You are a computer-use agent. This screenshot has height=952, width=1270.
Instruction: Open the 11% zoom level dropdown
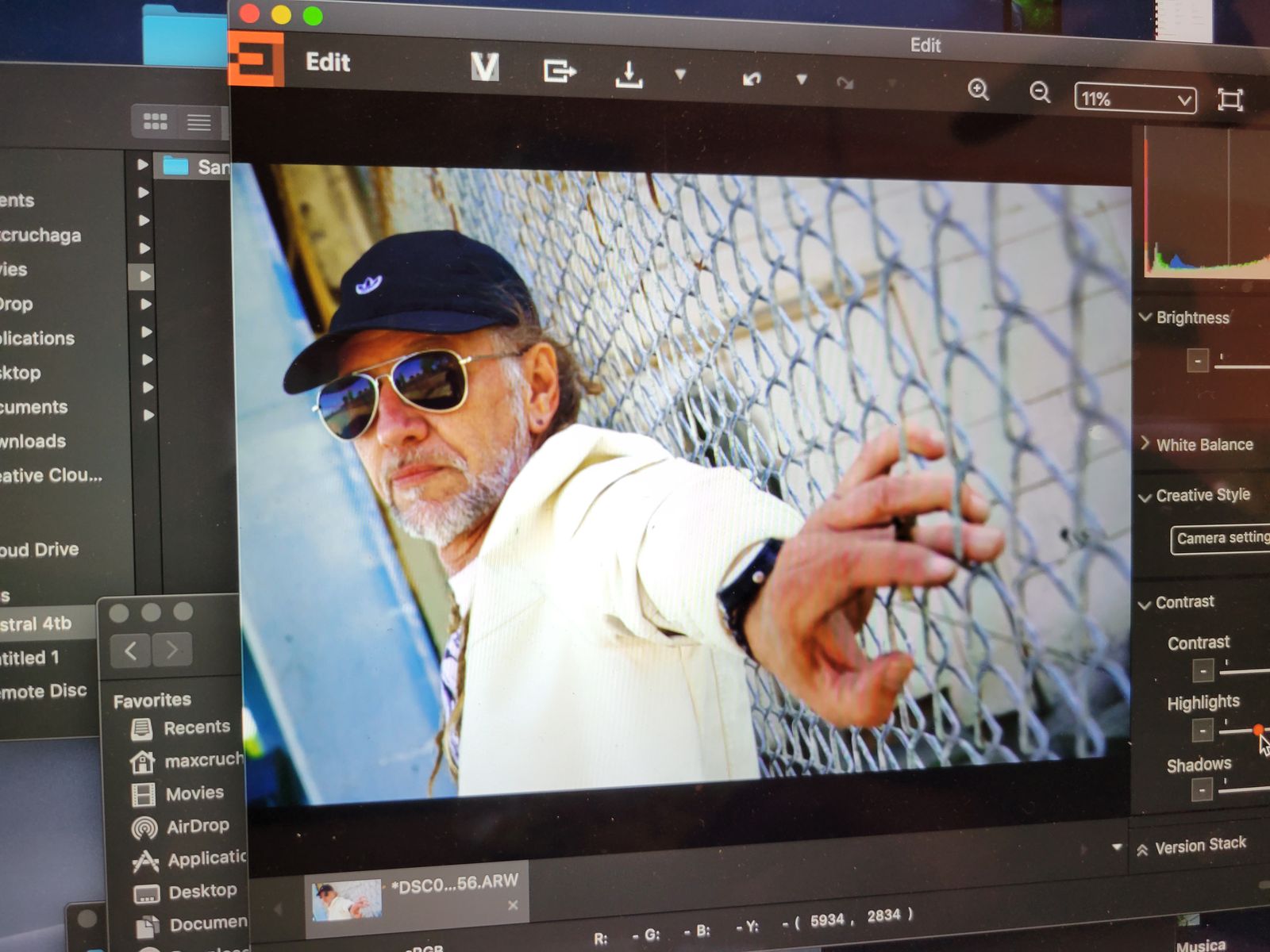tap(1135, 99)
